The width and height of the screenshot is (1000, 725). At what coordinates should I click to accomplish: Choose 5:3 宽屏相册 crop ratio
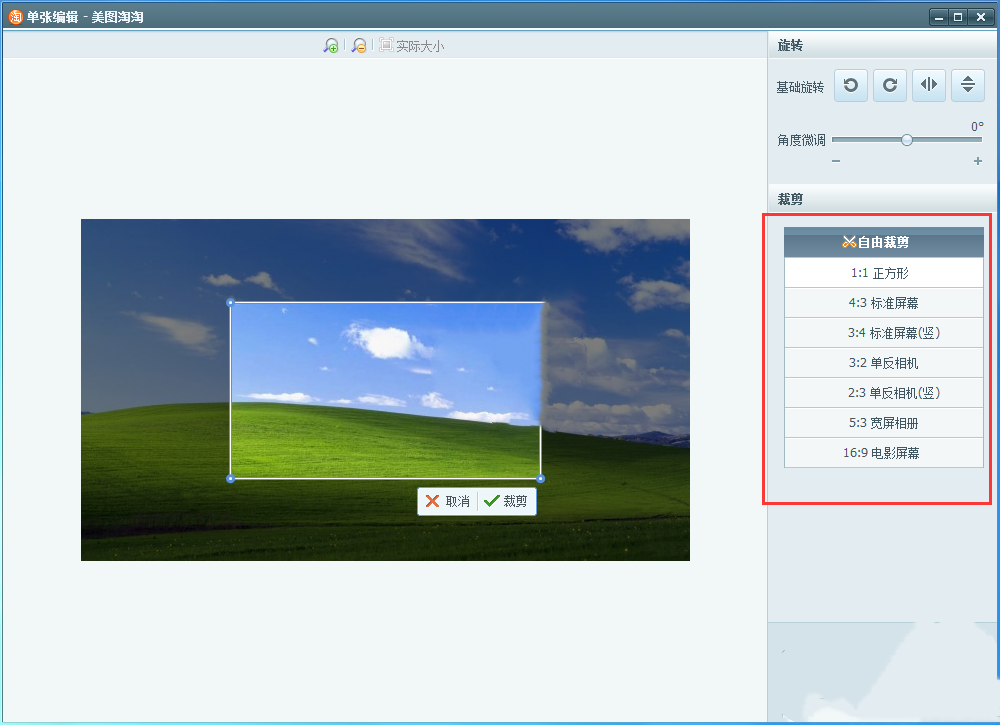tap(884, 423)
